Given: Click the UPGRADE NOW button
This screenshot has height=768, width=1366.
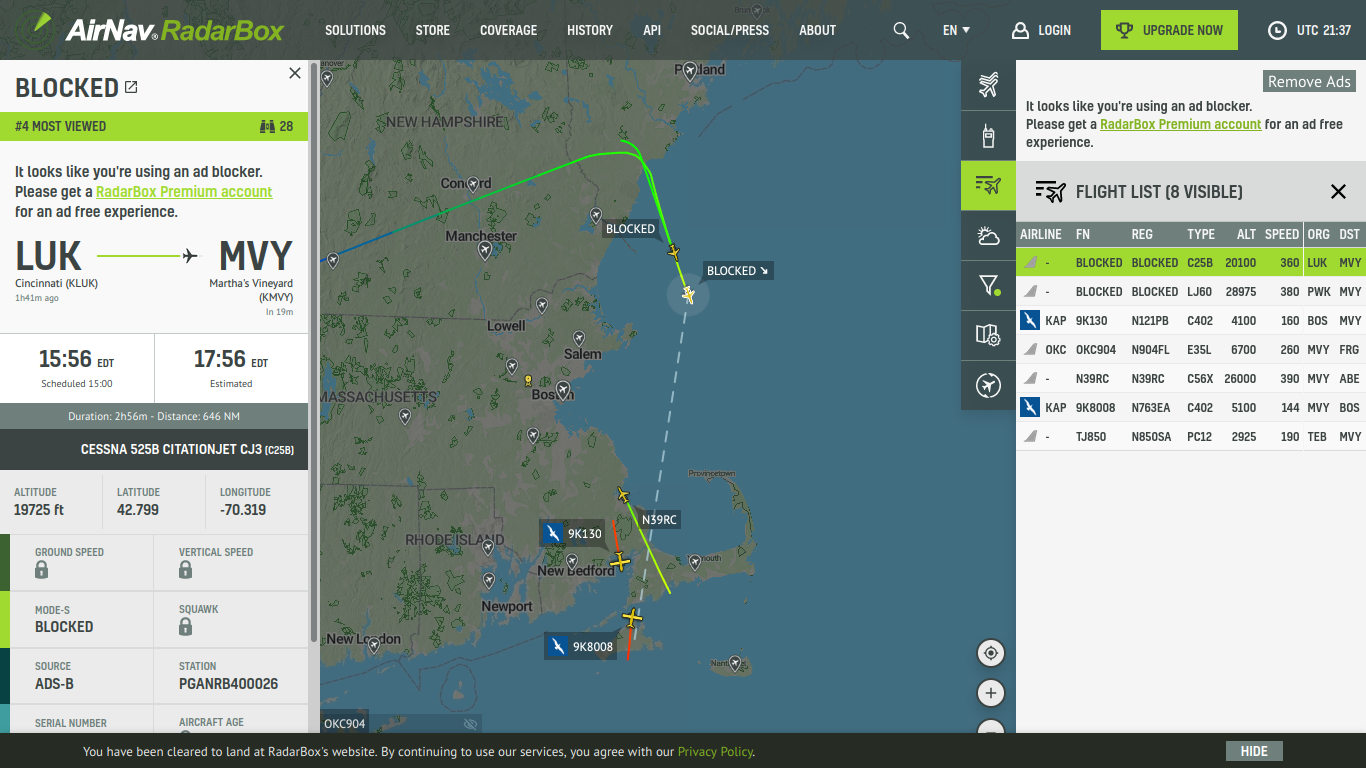Looking at the screenshot, I should click(1169, 30).
